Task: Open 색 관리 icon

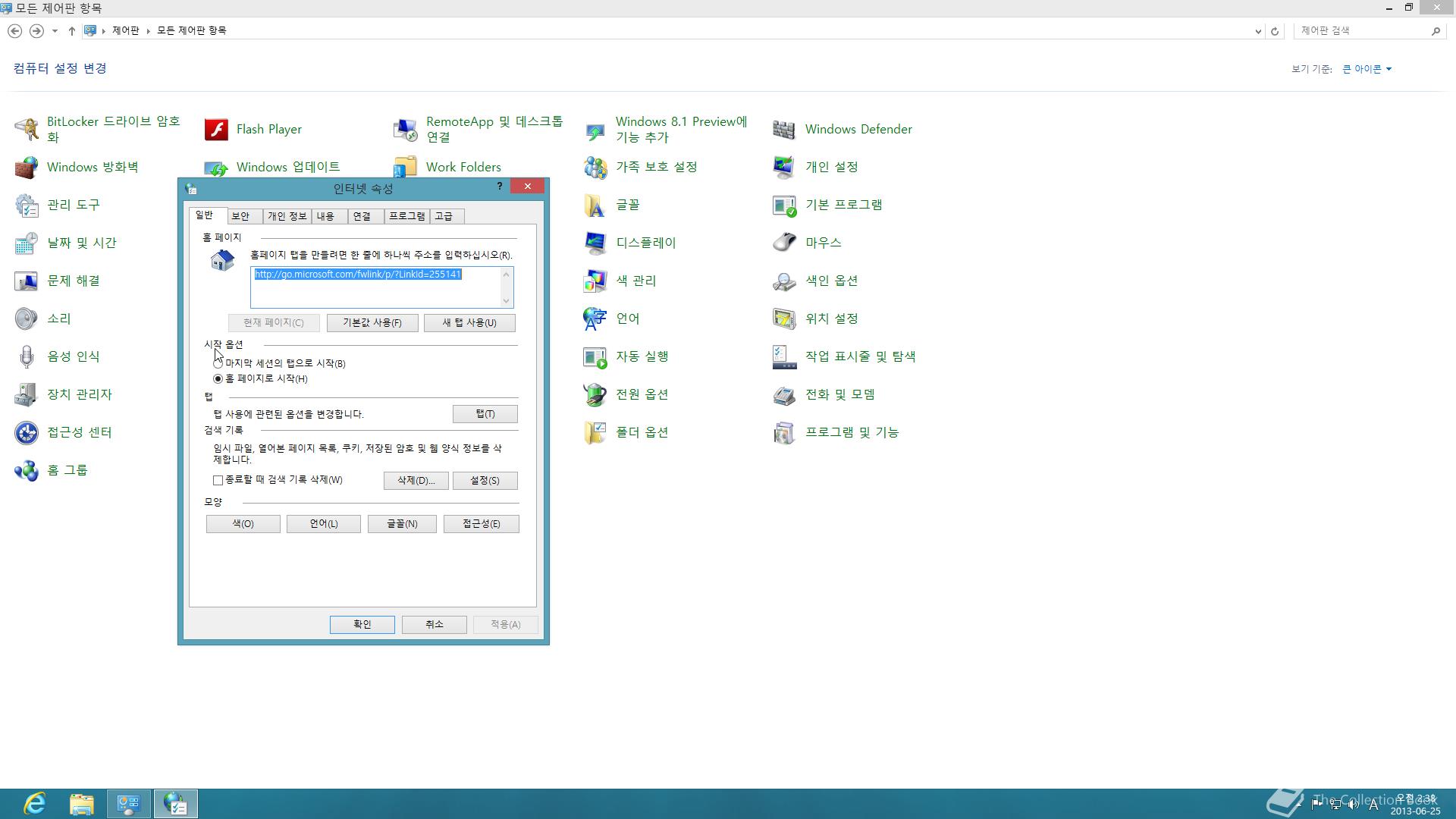Action: tap(595, 281)
